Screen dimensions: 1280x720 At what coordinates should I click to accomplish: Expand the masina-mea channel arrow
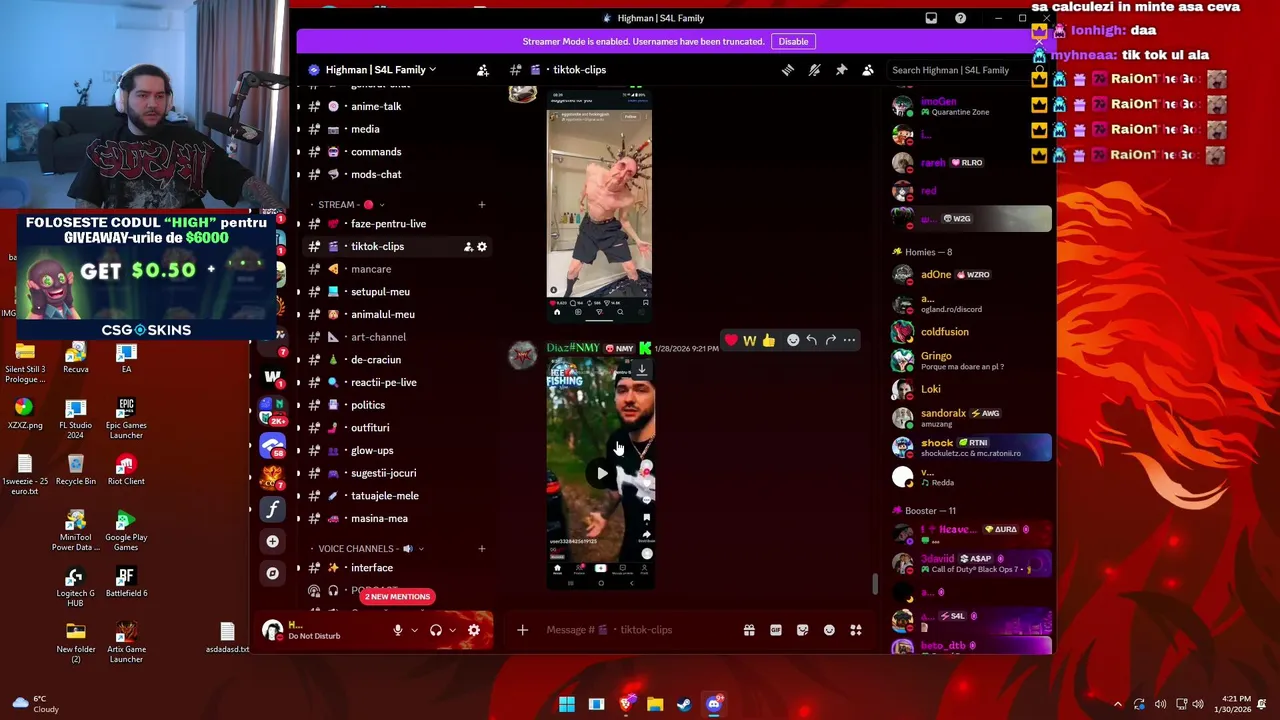click(x=298, y=518)
